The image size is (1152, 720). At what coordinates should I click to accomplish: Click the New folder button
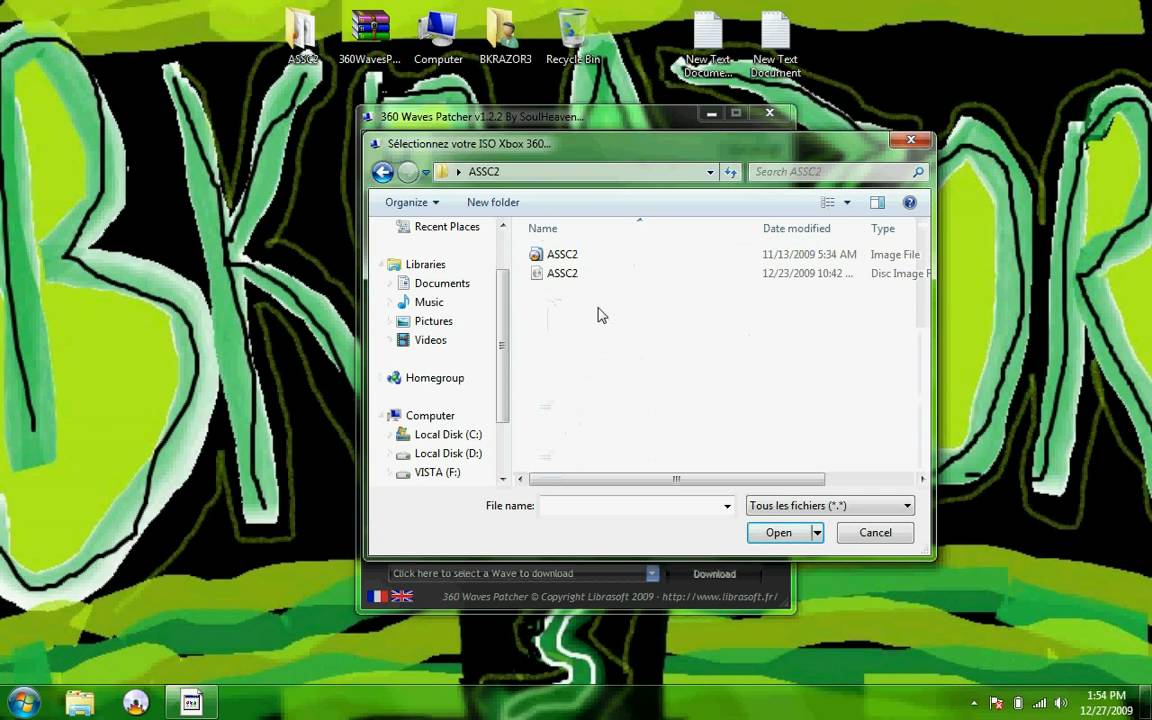click(493, 202)
